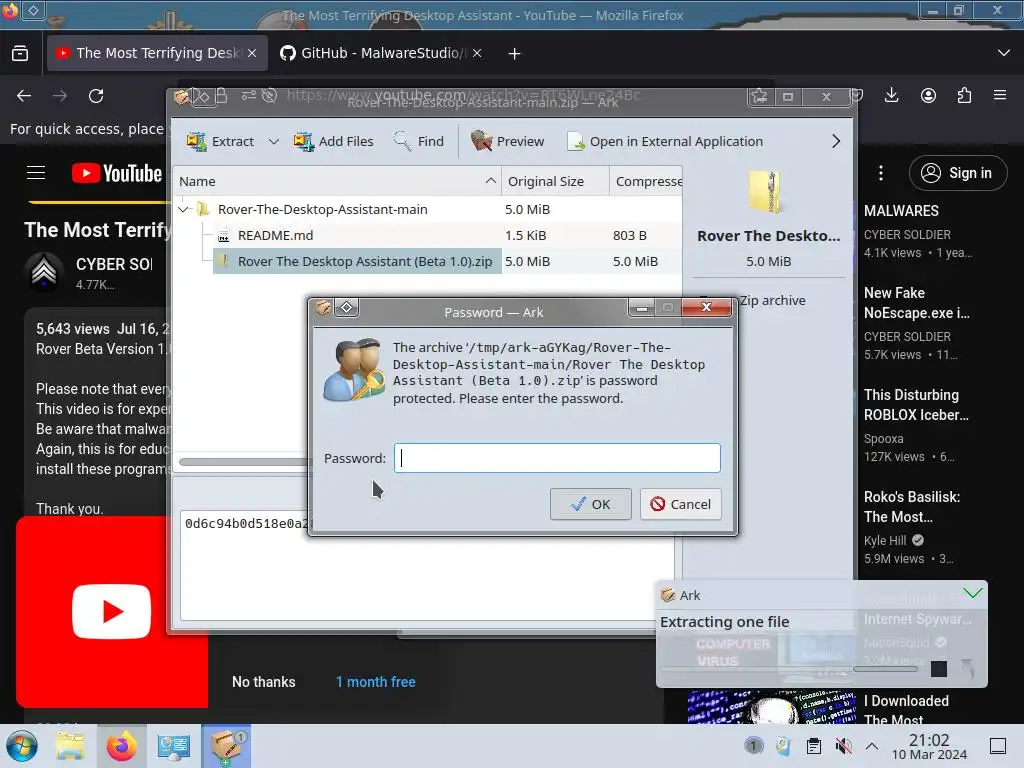The image size is (1024, 768).
Task: Click Open in External Application
Action: (x=665, y=141)
